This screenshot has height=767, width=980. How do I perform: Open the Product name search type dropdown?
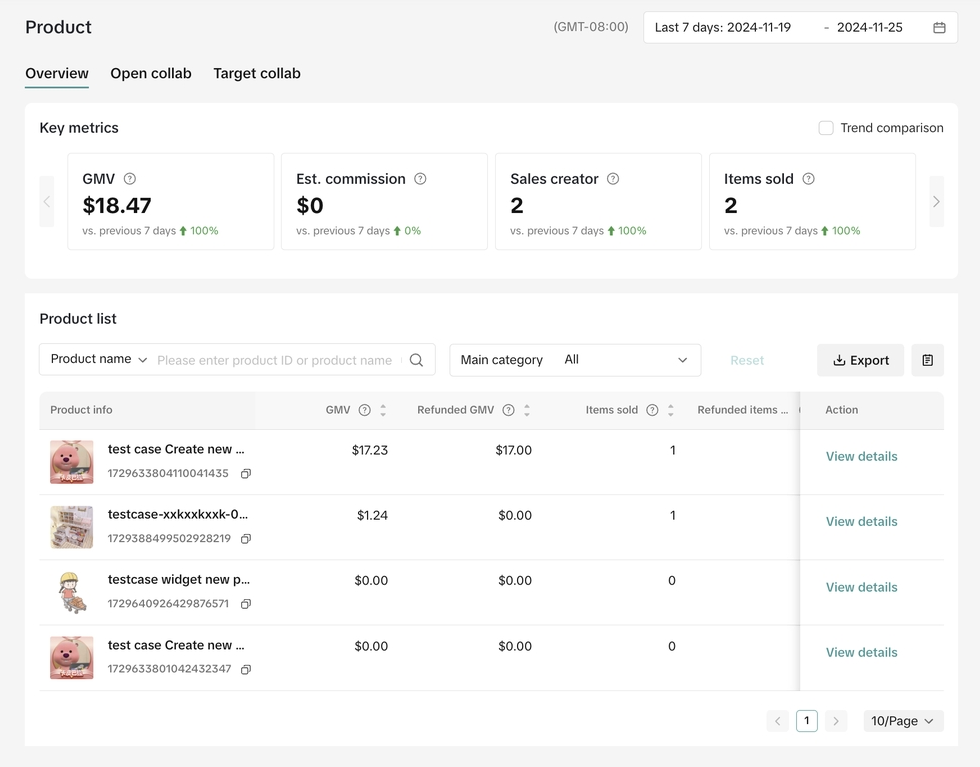98,360
